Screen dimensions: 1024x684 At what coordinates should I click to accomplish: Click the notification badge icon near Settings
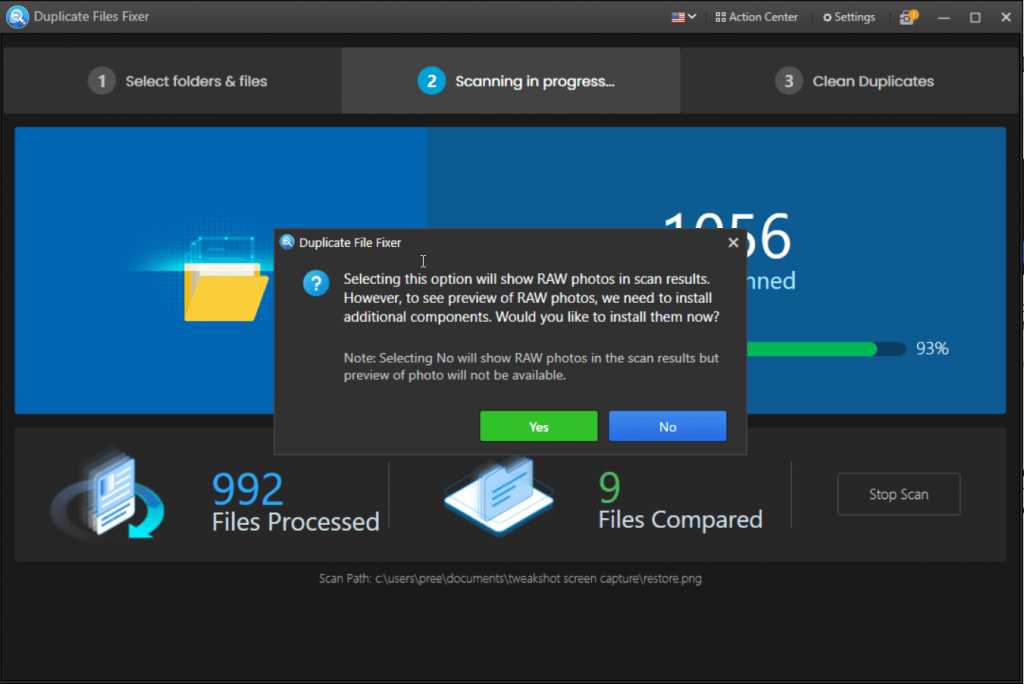[x=906, y=17]
